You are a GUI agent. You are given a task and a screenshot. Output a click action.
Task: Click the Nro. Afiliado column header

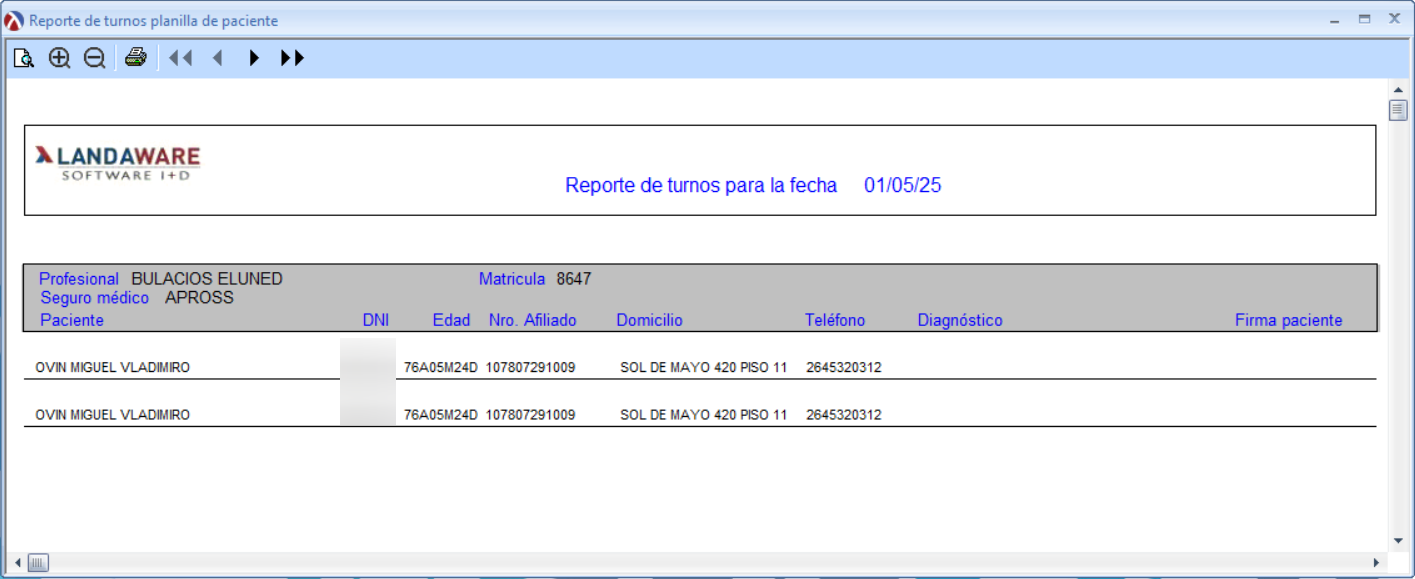tap(533, 320)
